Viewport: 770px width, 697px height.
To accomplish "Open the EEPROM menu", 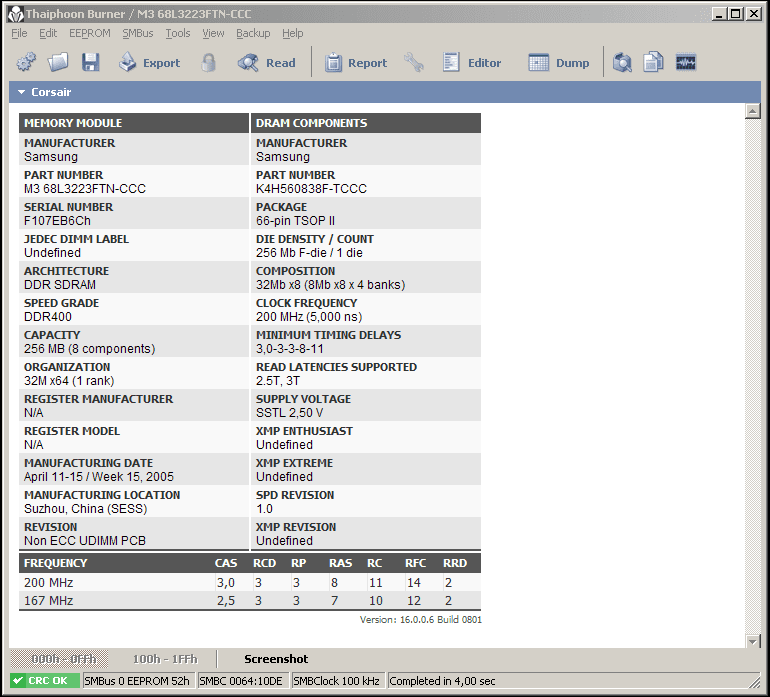I will point(90,33).
